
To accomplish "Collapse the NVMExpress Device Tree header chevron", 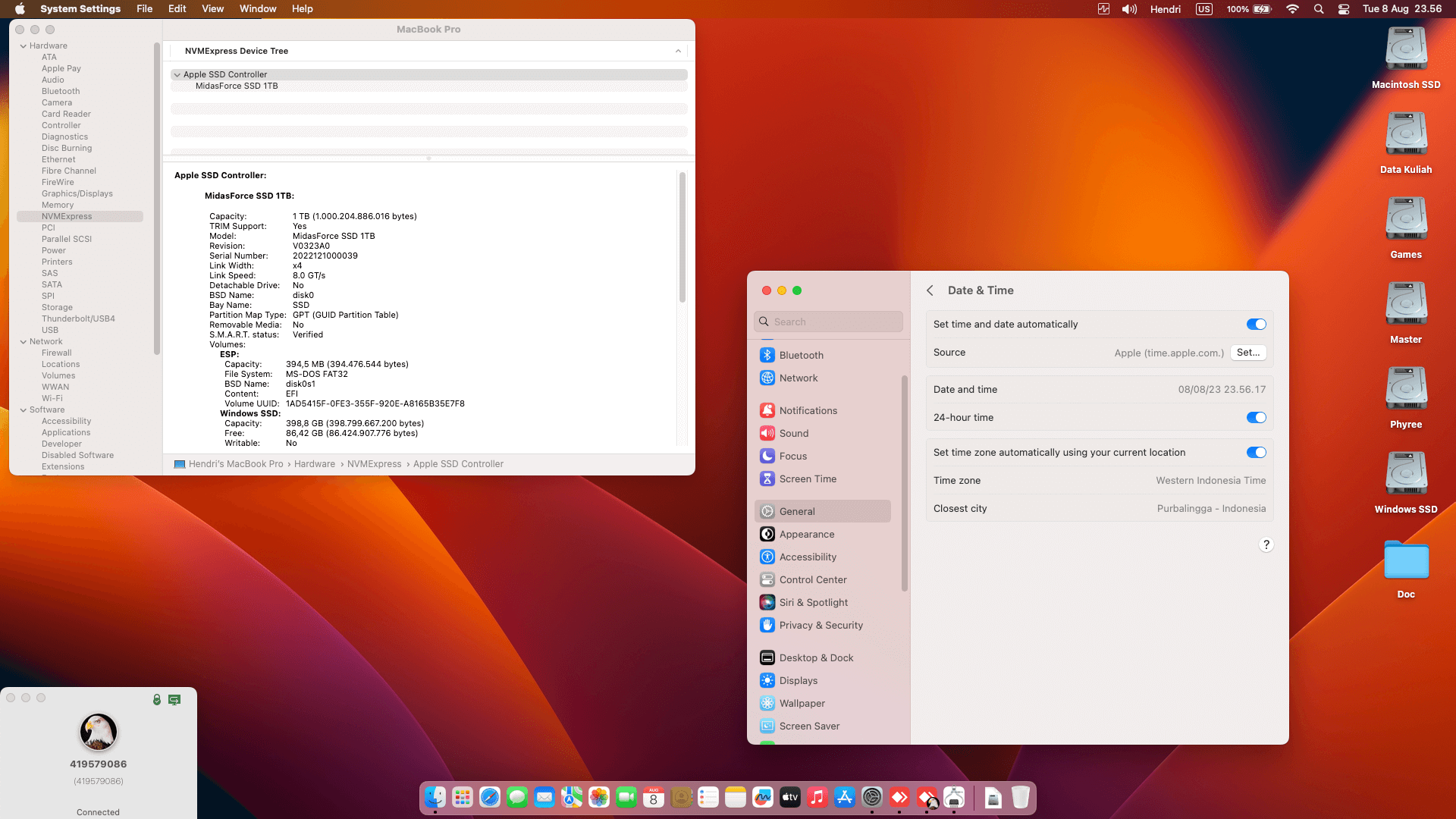I will (678, 51).
